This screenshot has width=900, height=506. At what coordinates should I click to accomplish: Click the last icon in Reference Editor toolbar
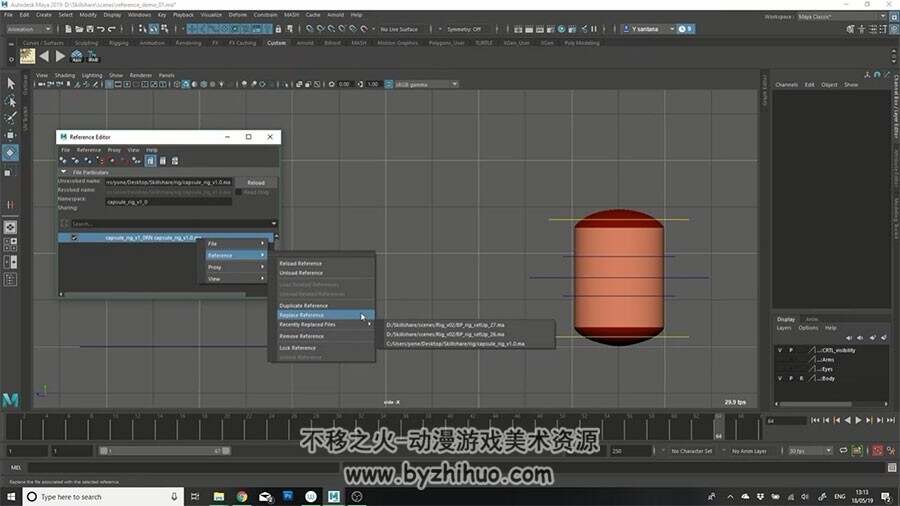[x=175, y=161]
